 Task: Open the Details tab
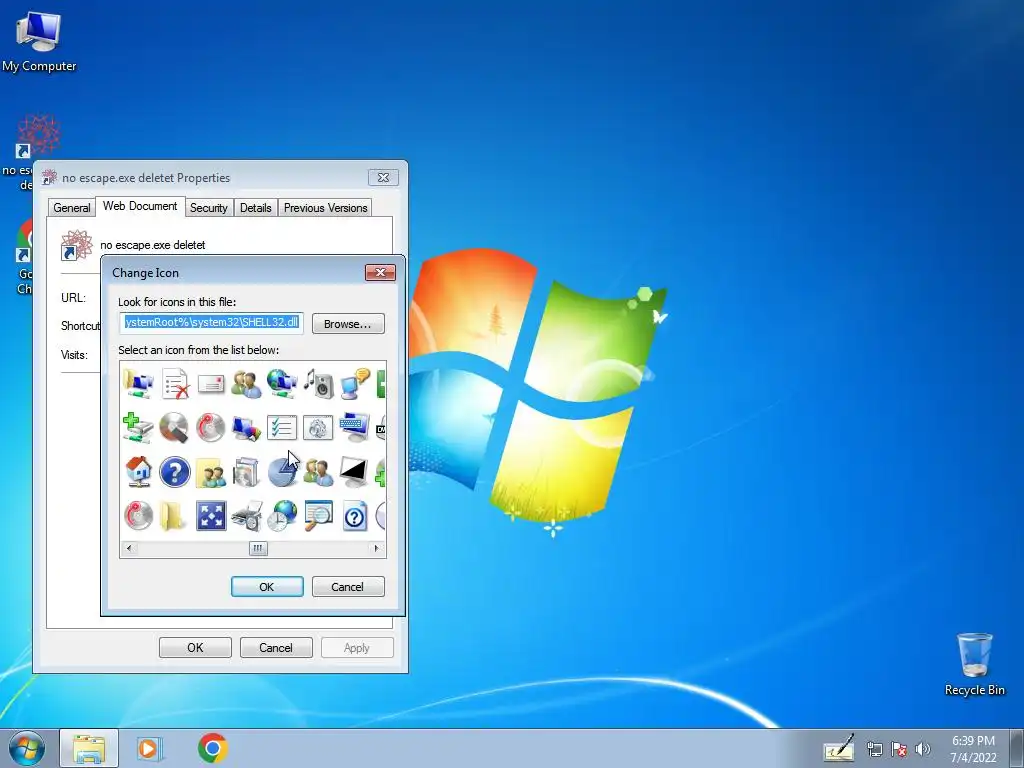coord(255,208)
